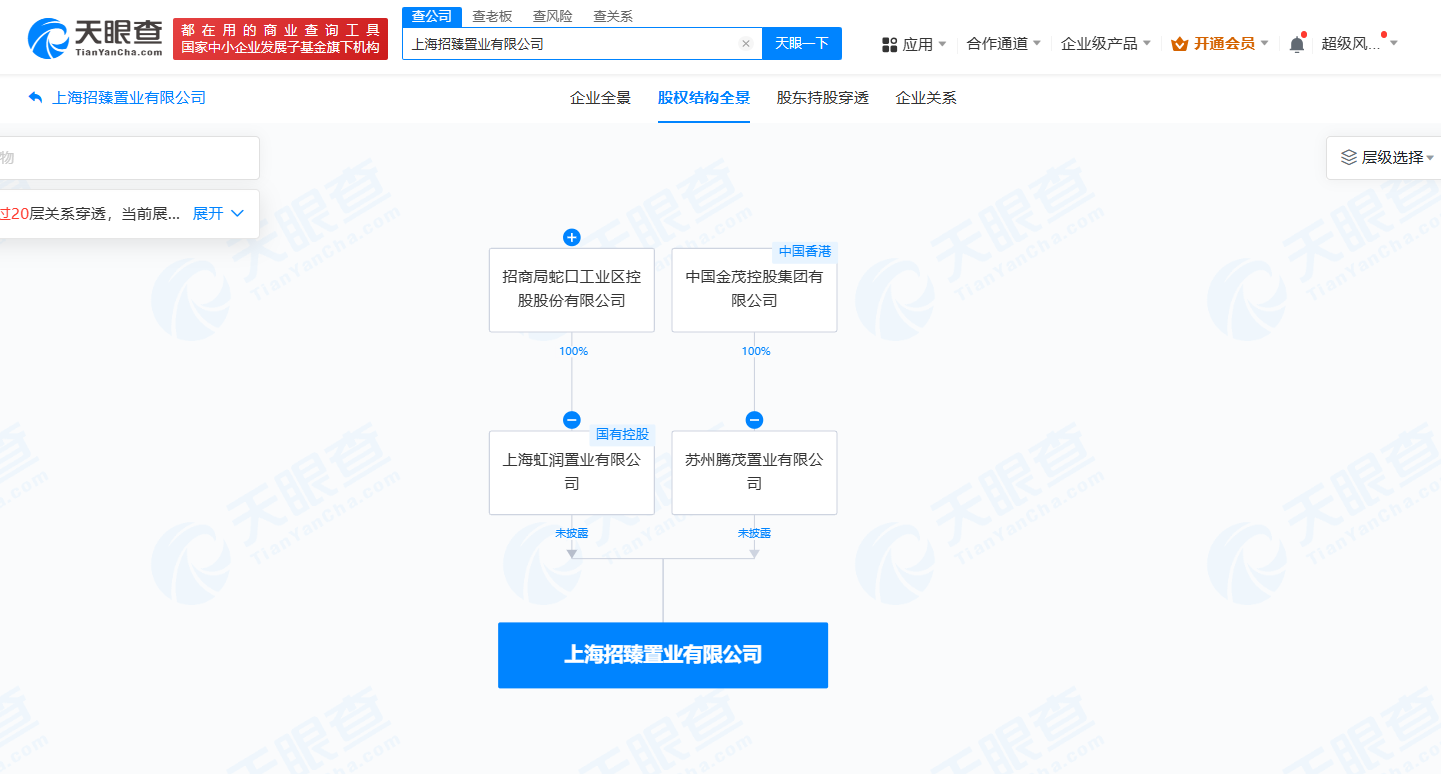Click the 应用 grid icon
1441x774 pixels.
889,44
